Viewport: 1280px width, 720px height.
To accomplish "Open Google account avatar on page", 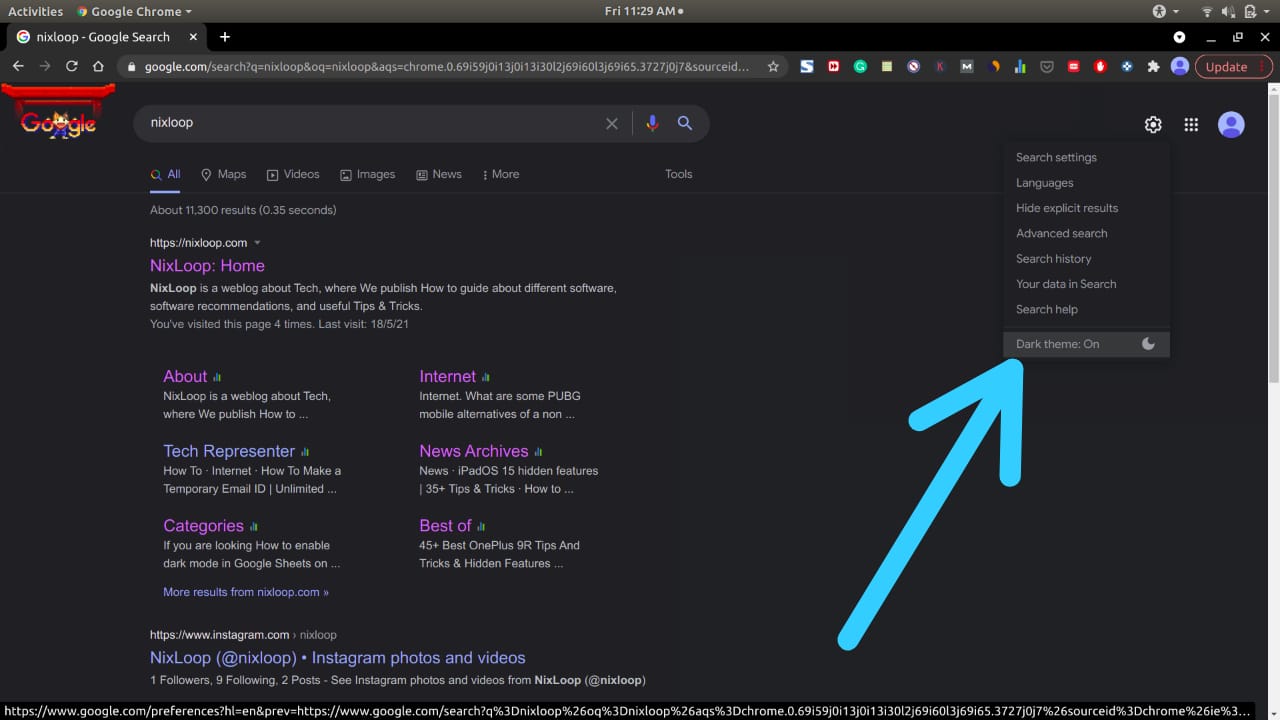I will coord(1231,124).
